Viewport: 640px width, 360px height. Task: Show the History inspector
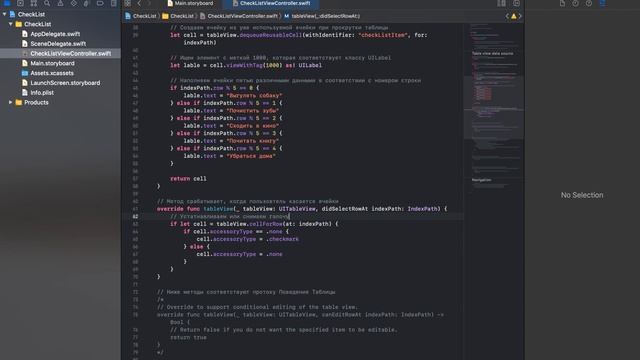point(576,3)
